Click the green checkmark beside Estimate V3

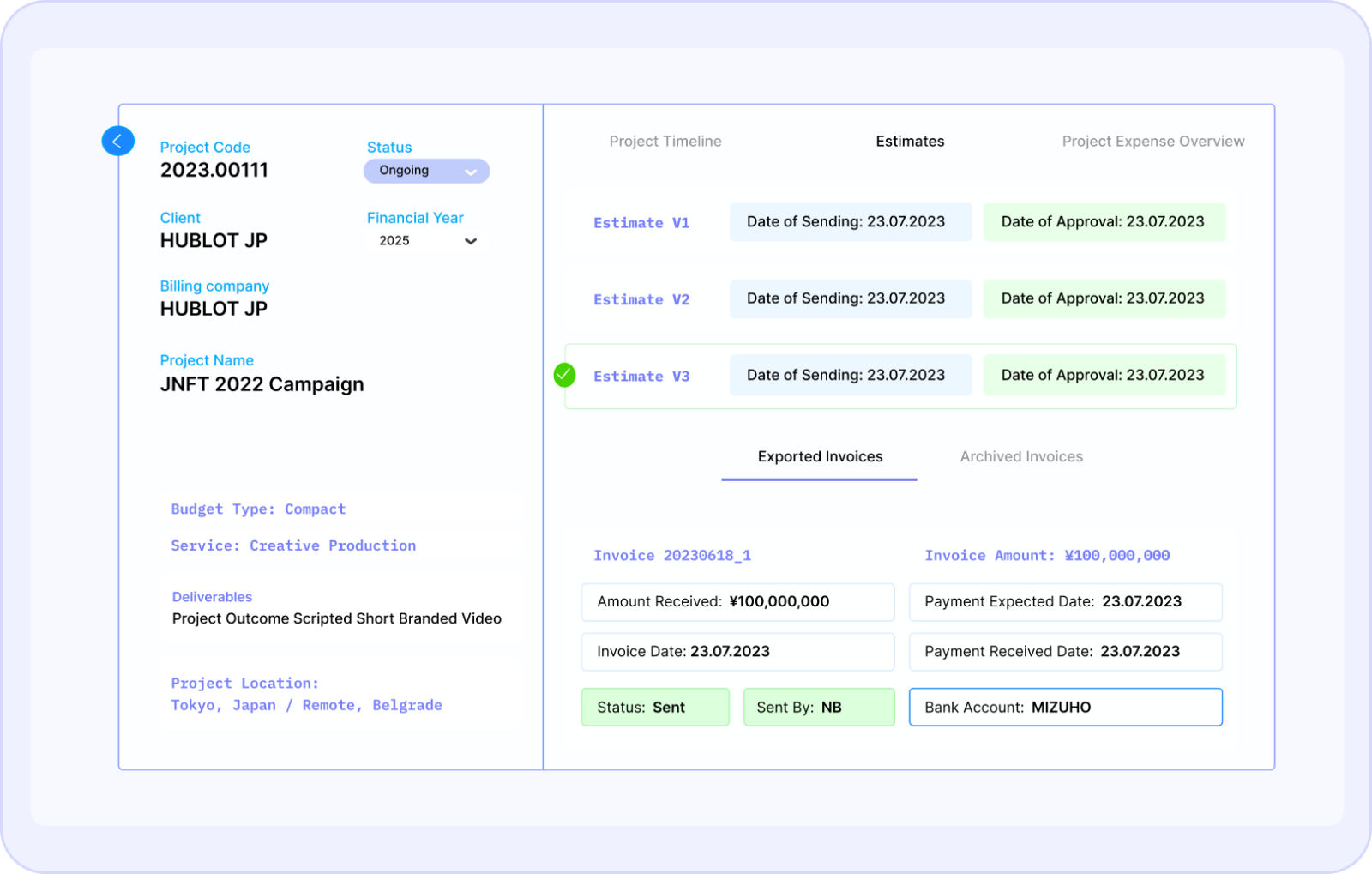pos(564,375)
